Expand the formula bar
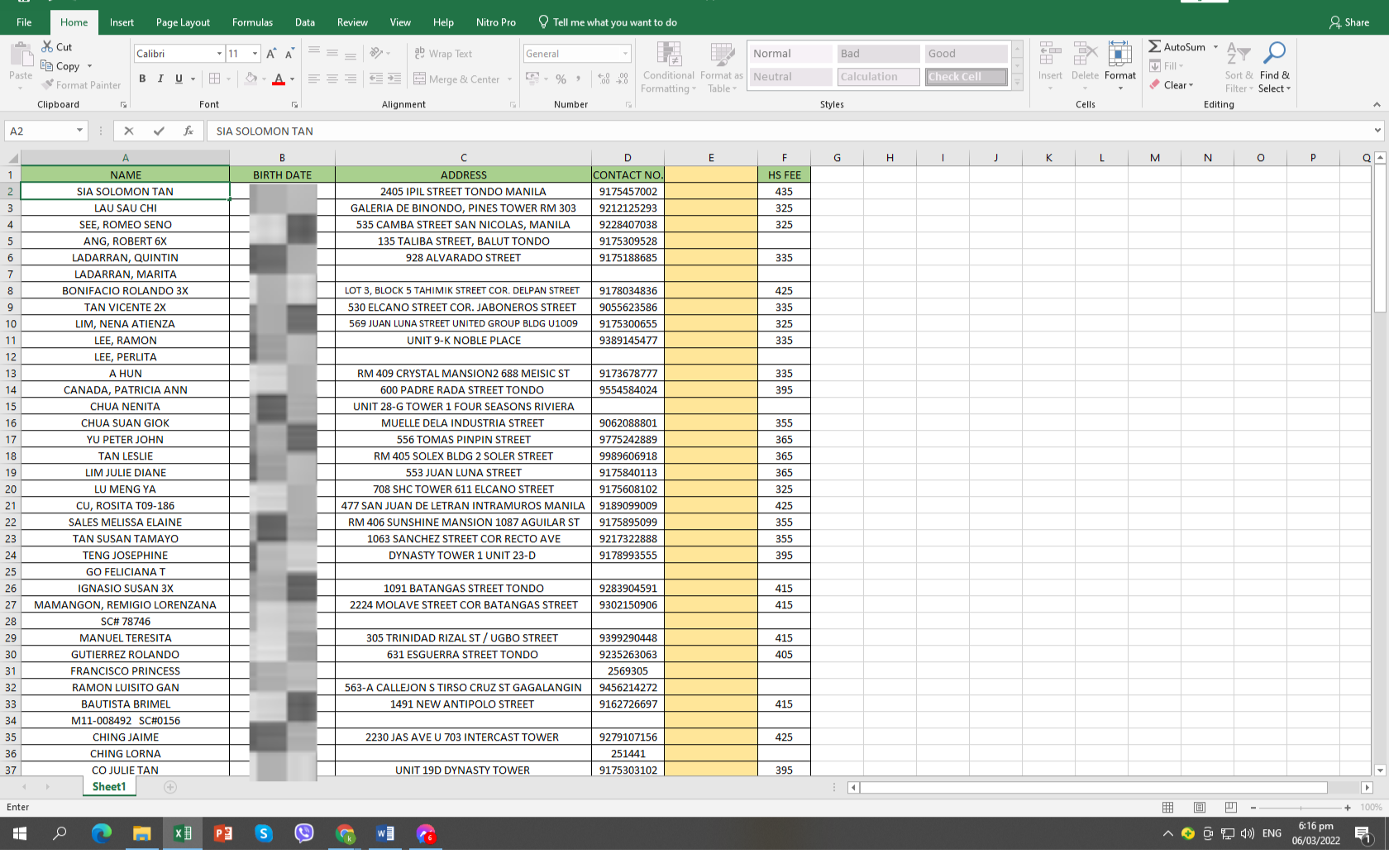This screenshot has width=1389, height=868. click(x=1377, y=131)
